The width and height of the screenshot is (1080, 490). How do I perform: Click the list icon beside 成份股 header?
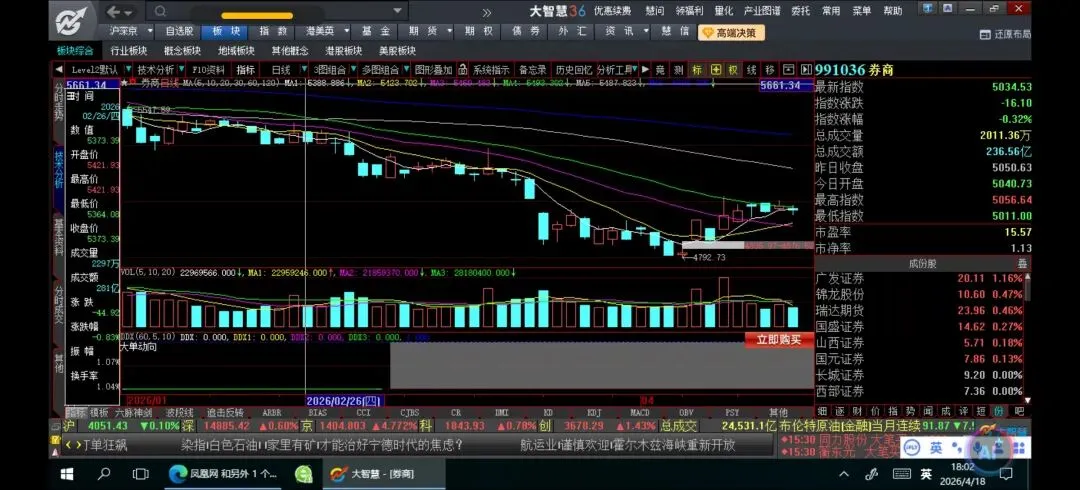click(1022, 263)
